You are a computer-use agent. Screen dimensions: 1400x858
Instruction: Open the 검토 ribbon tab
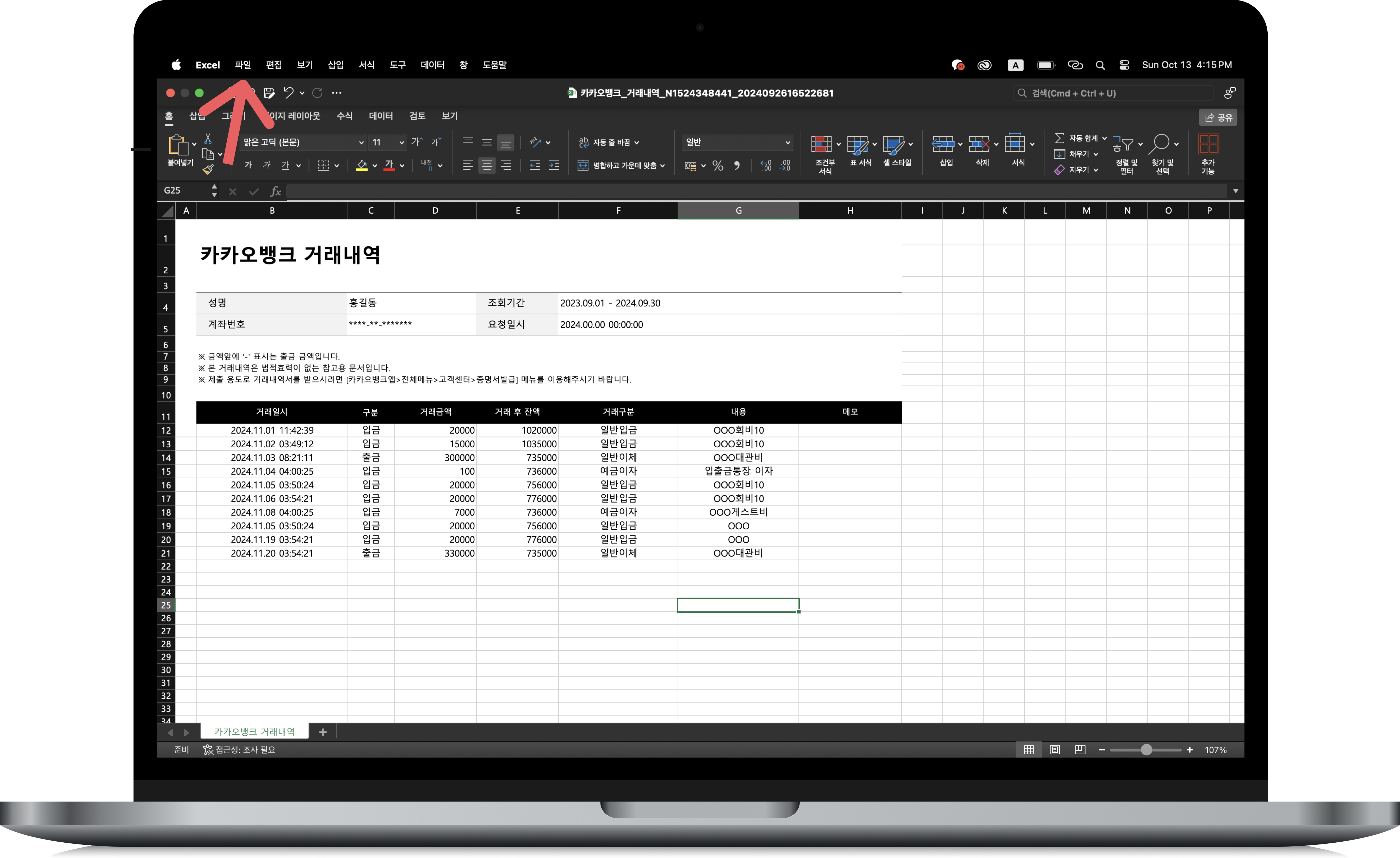tap(418, 116)
